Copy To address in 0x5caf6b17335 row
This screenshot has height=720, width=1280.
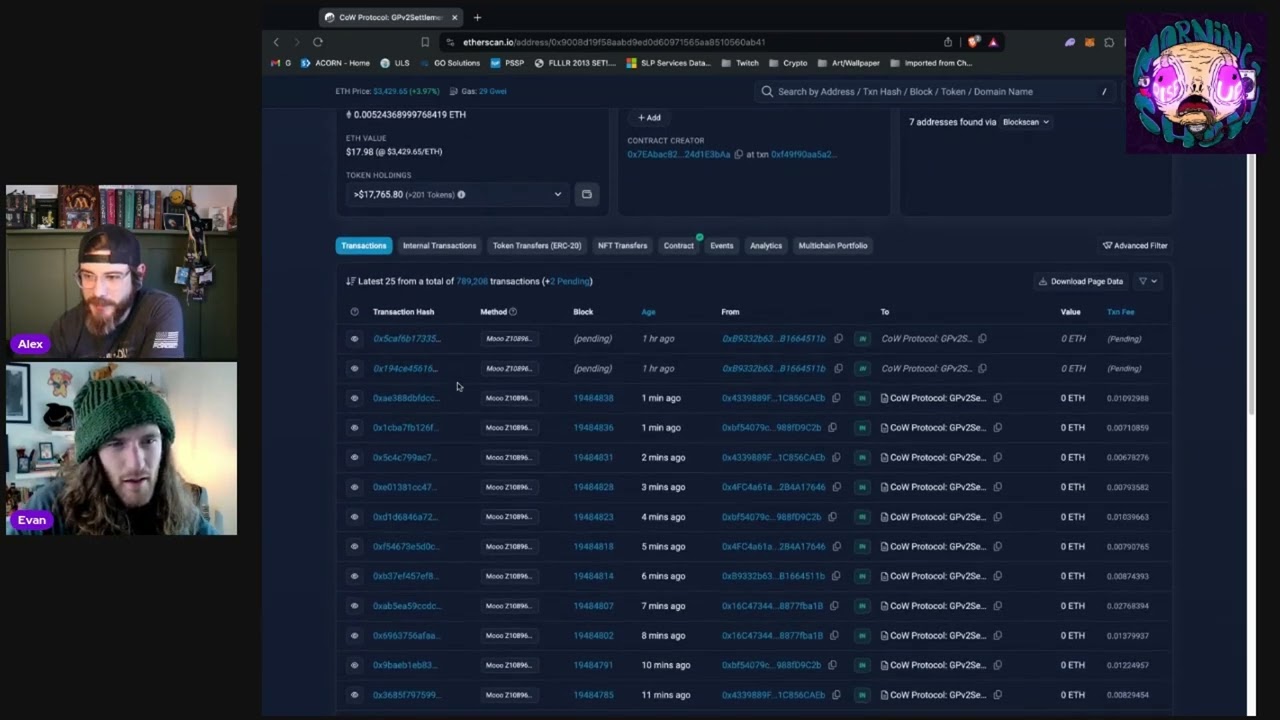(x=982, y=339)
